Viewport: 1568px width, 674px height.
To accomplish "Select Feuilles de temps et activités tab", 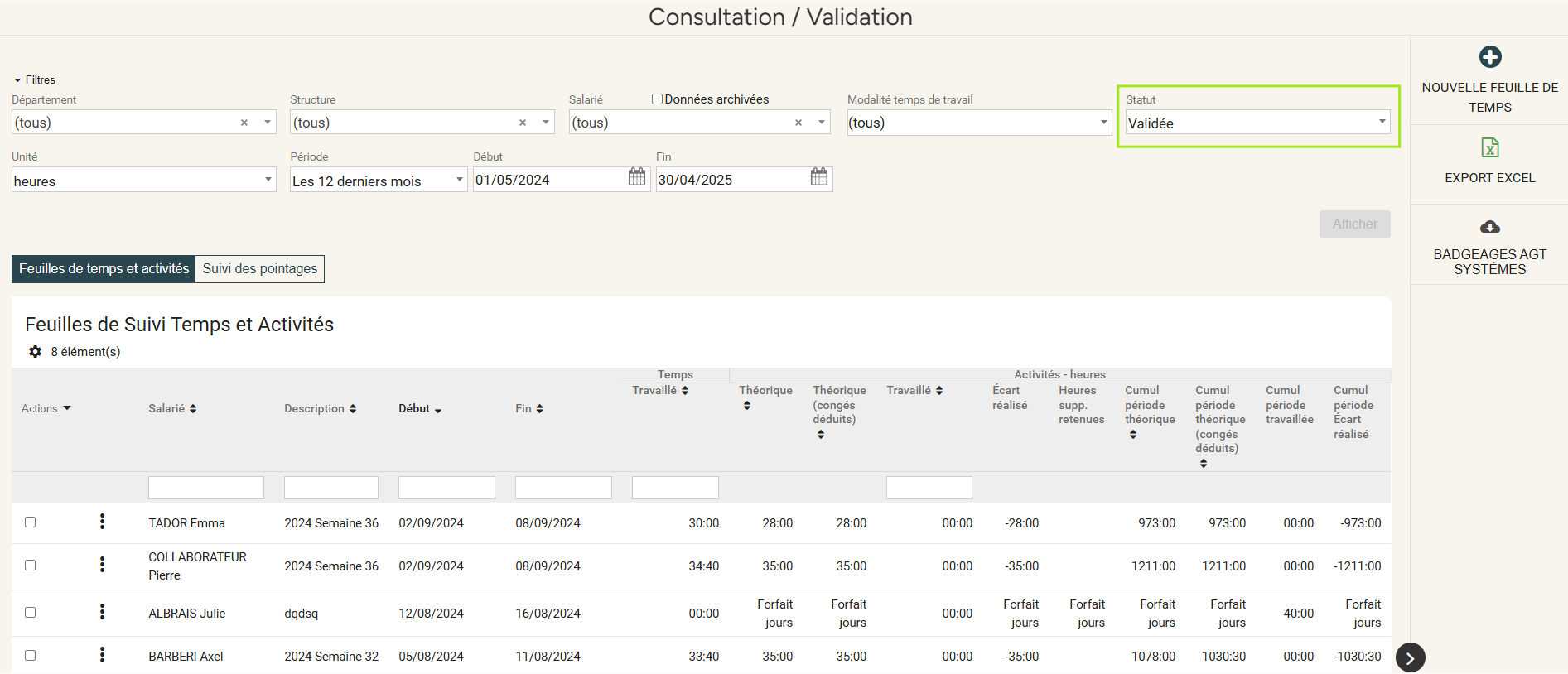I will pyautogui.click(x=104, y=269).
